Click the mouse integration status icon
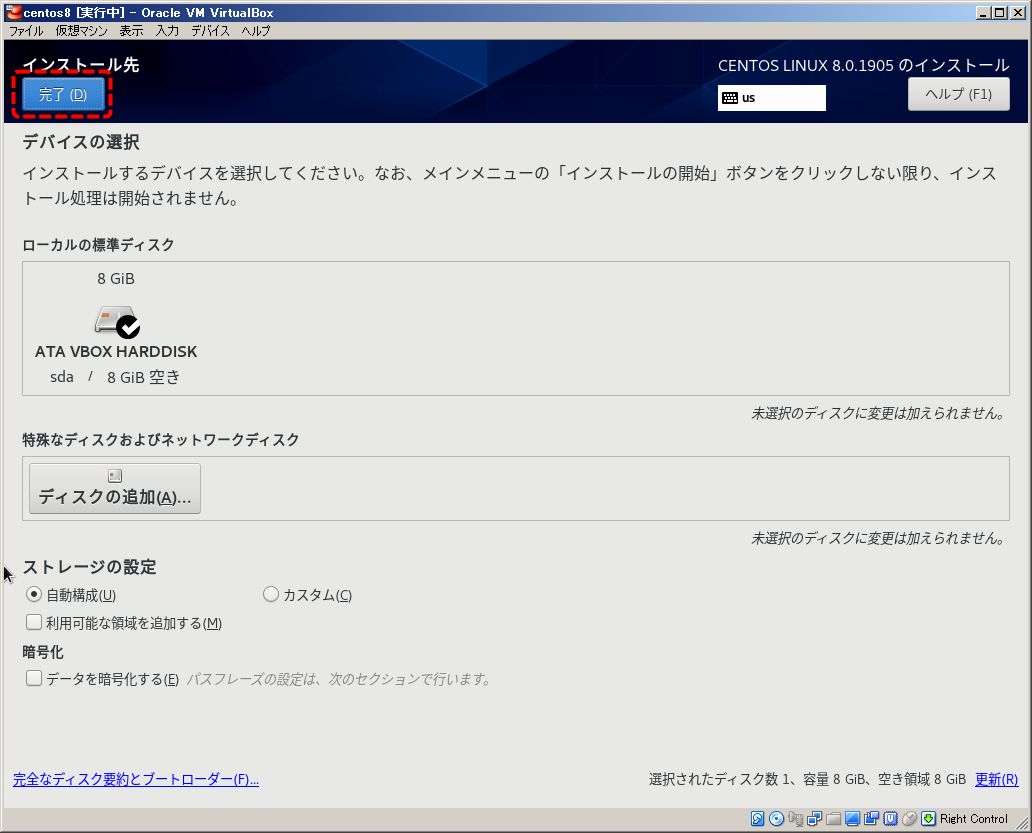The image size is (1032, 833). point(908,819)
